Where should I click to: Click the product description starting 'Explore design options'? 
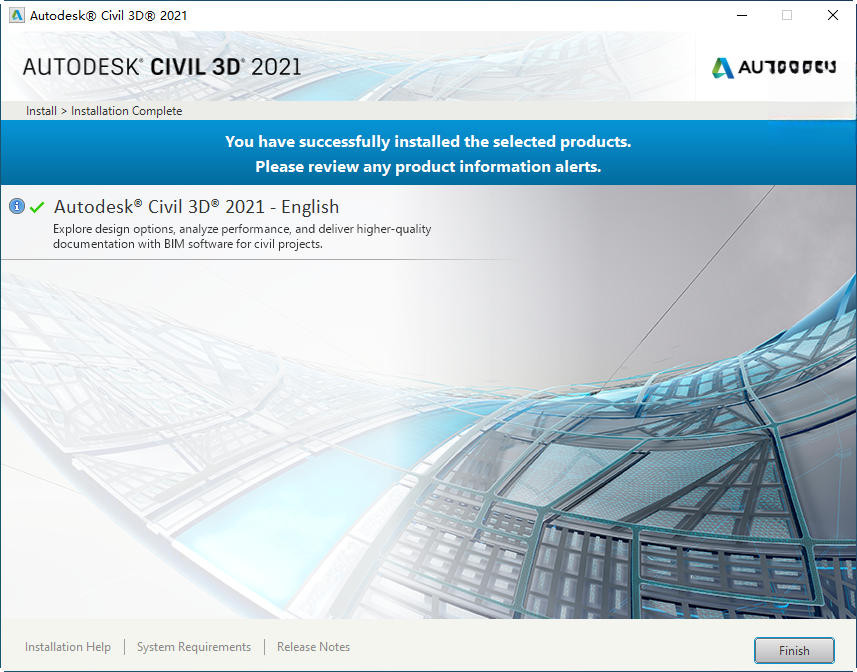[x=242, y=236]
